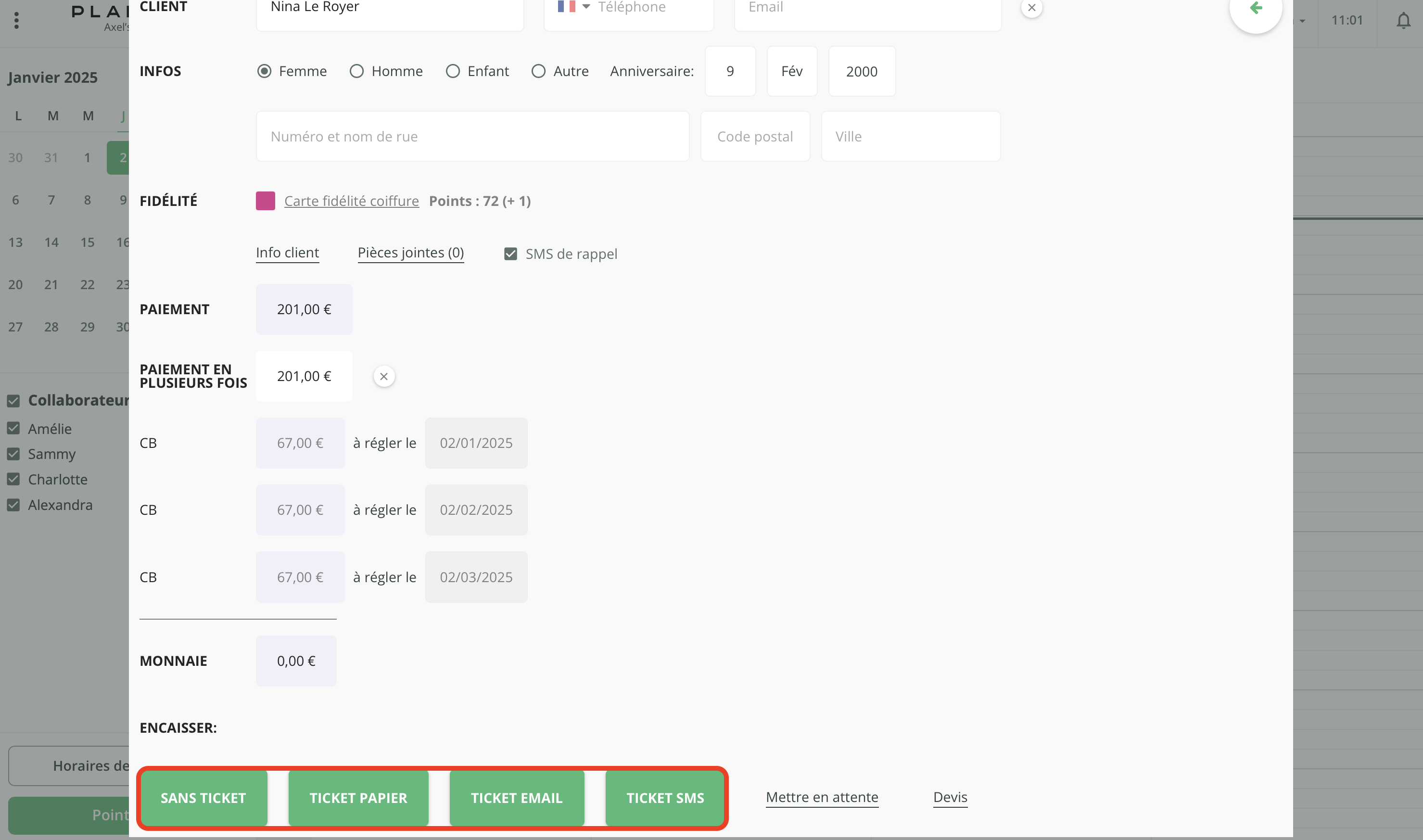
Task: Open the birthday month Fév selector
Action: 791,71
